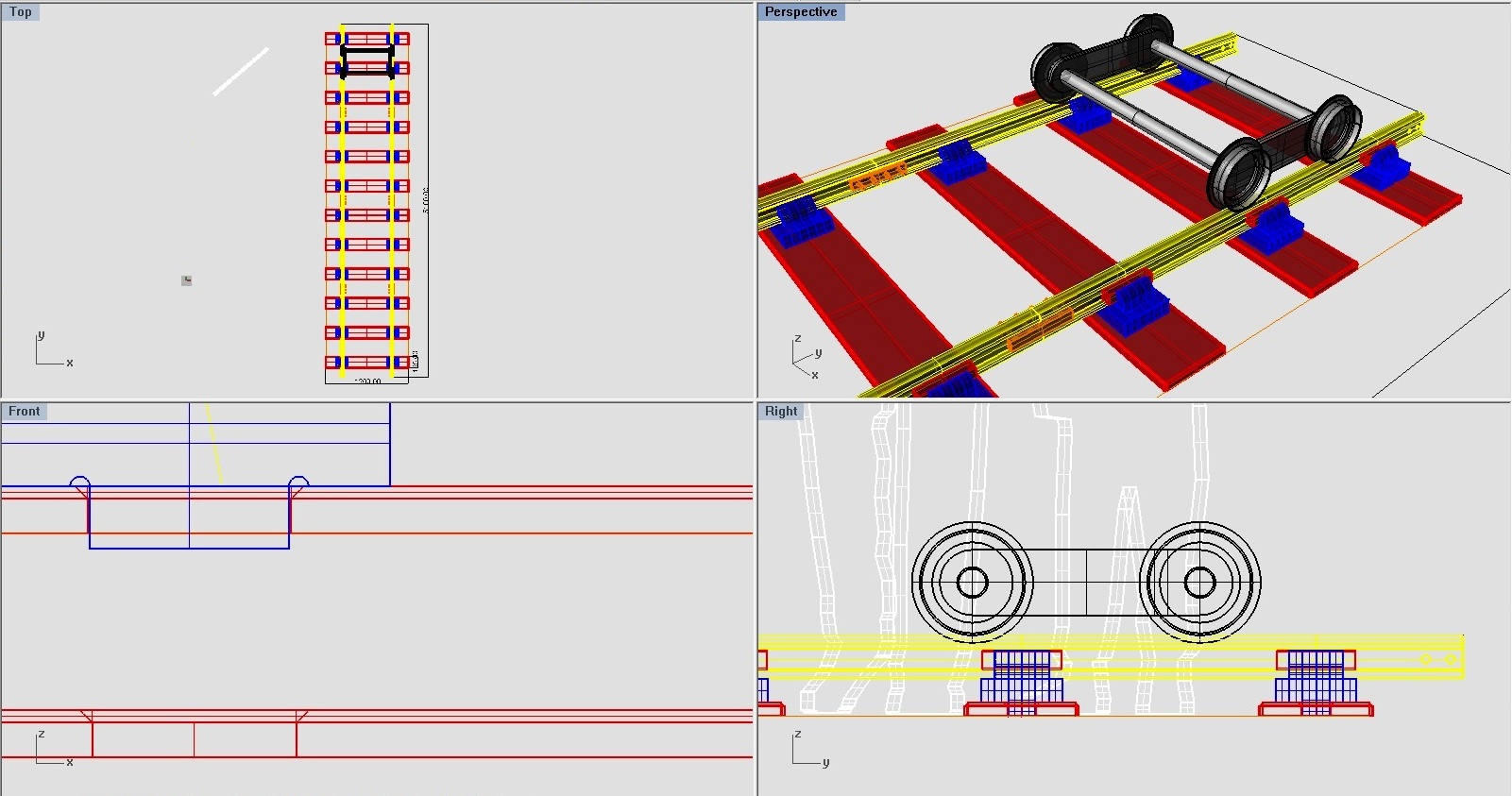This screenshot has height=796, width=1512.
Task: Select the white diagonal line in Top view
Action: 241,72
